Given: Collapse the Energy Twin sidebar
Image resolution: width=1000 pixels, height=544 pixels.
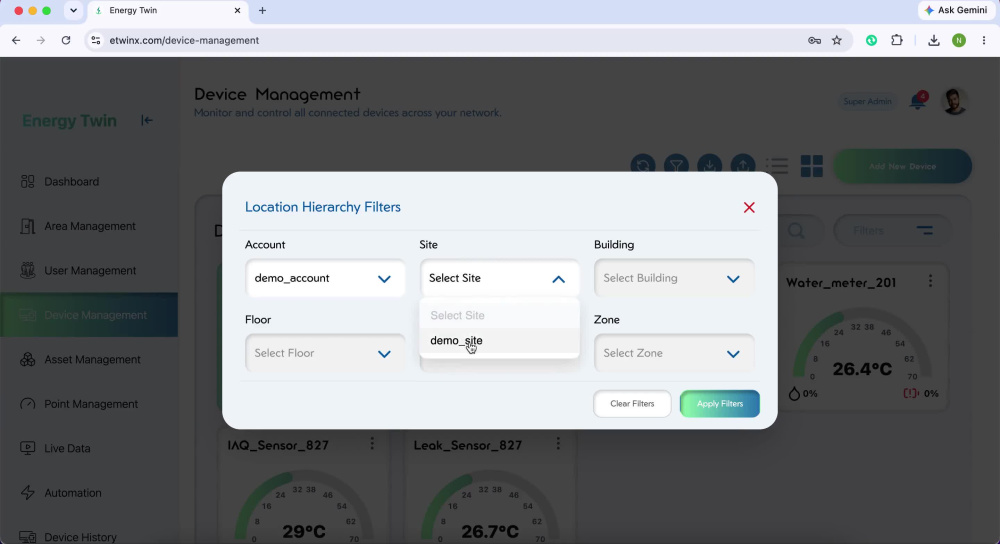Looking at the screenshot, I should [147, 120].
